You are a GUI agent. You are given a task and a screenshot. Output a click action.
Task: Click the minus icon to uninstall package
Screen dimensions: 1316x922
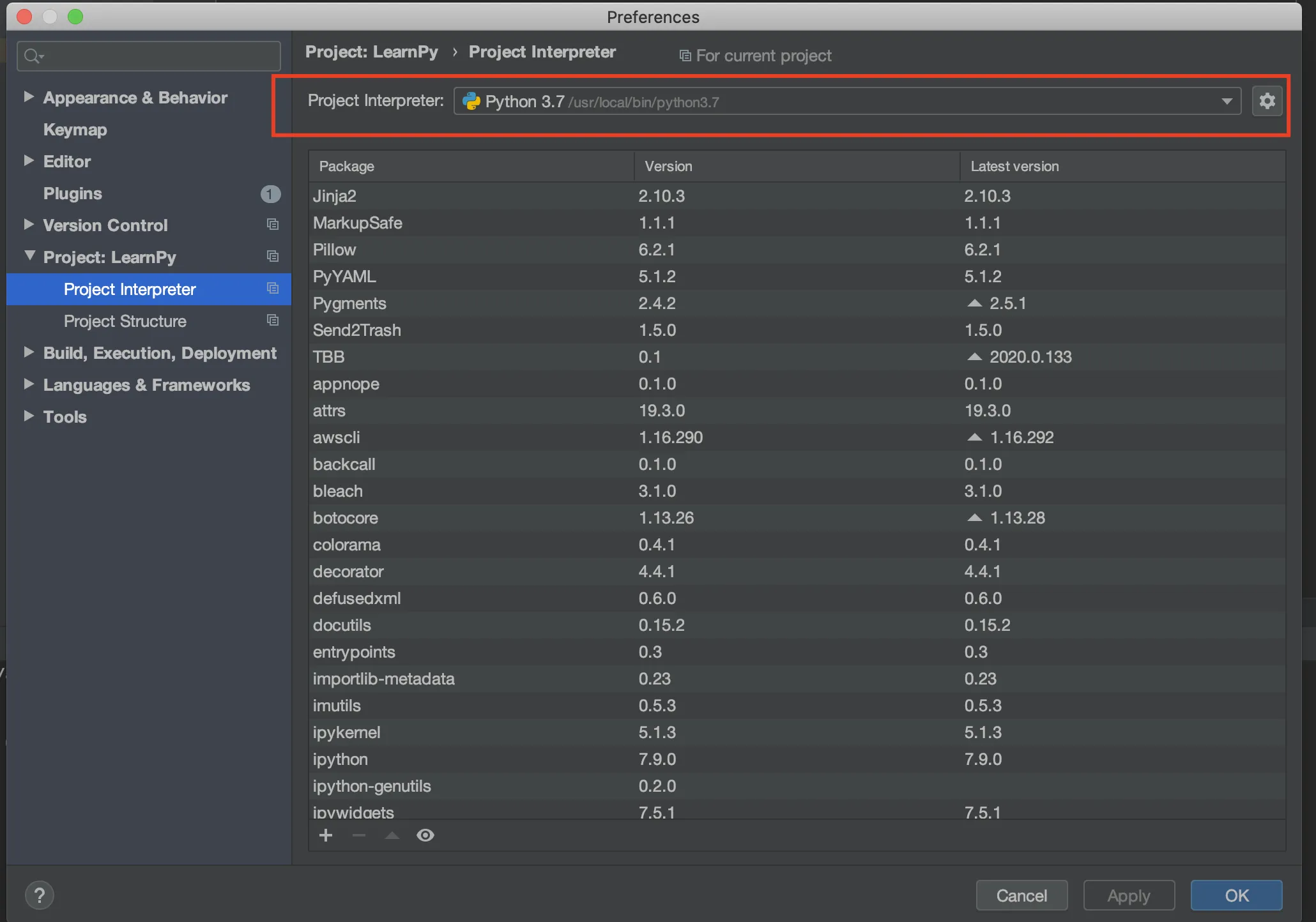click(x=359, y=835)
